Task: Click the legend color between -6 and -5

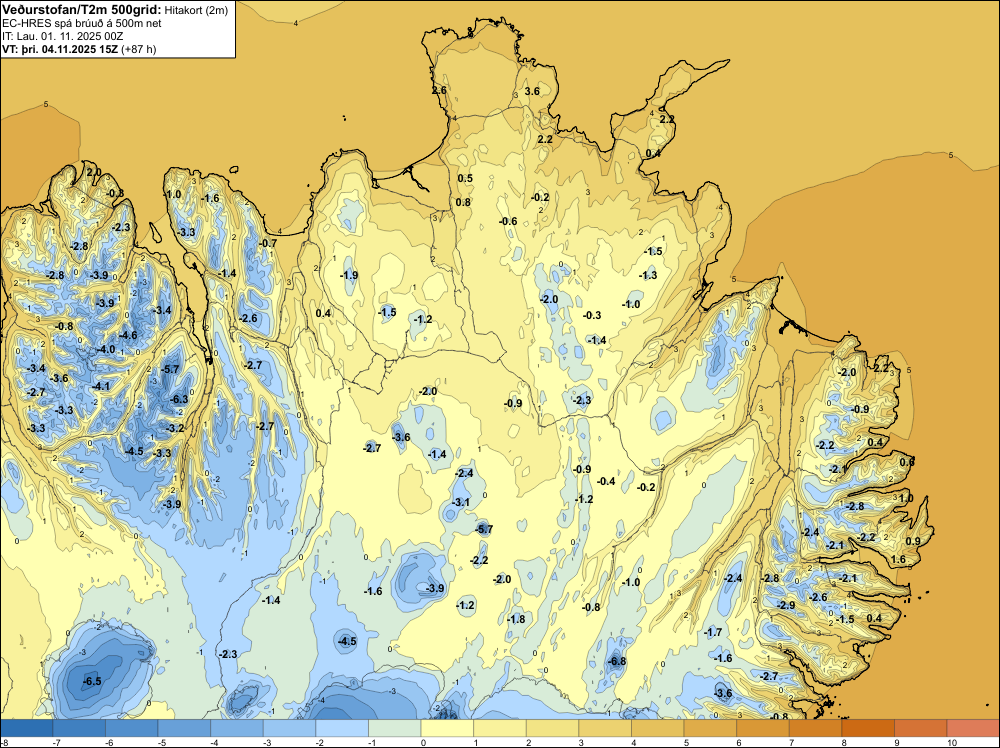Action: coord(131,728)
